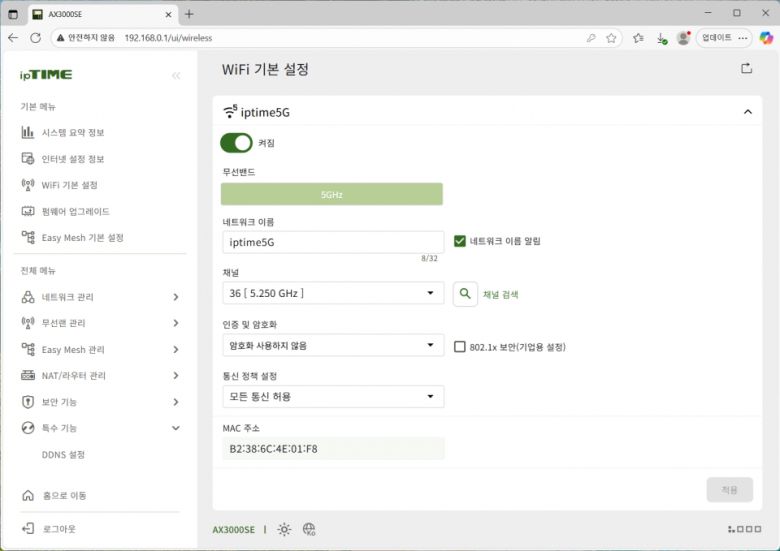This screenshot has width=780, height=551.
Task: Click the AX3000SE model link in footer
Action: [x=233, y=530]
